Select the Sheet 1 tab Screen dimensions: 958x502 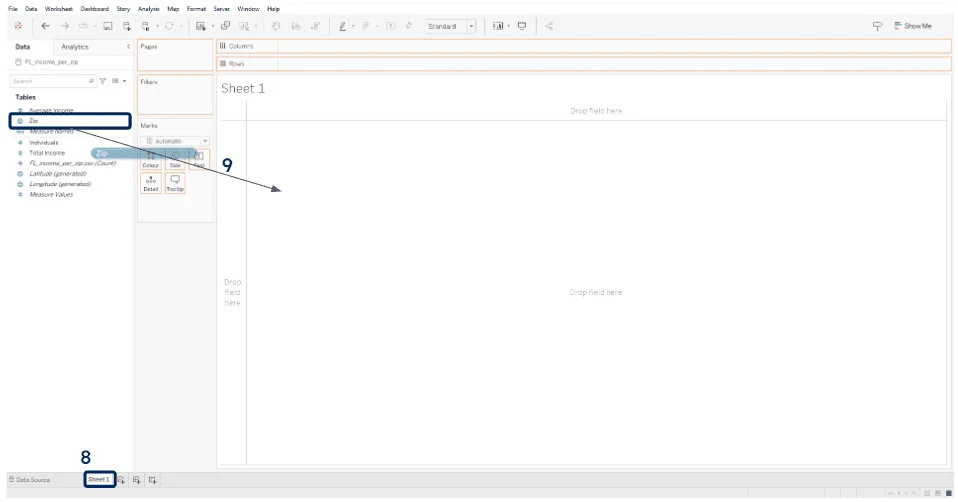point(99,479)
